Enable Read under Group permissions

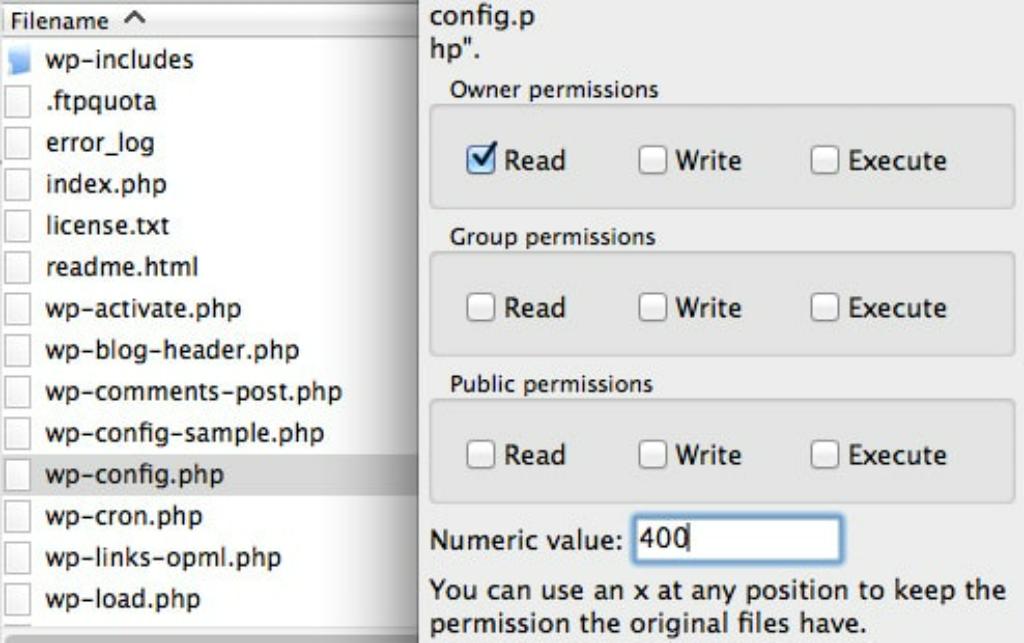tap(483, 307)
